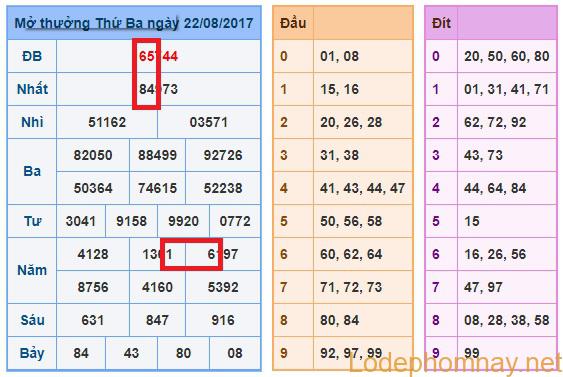Select Nhì prize number 03571
The width and height of the screenshot is (563, 377).
point(208,122)
